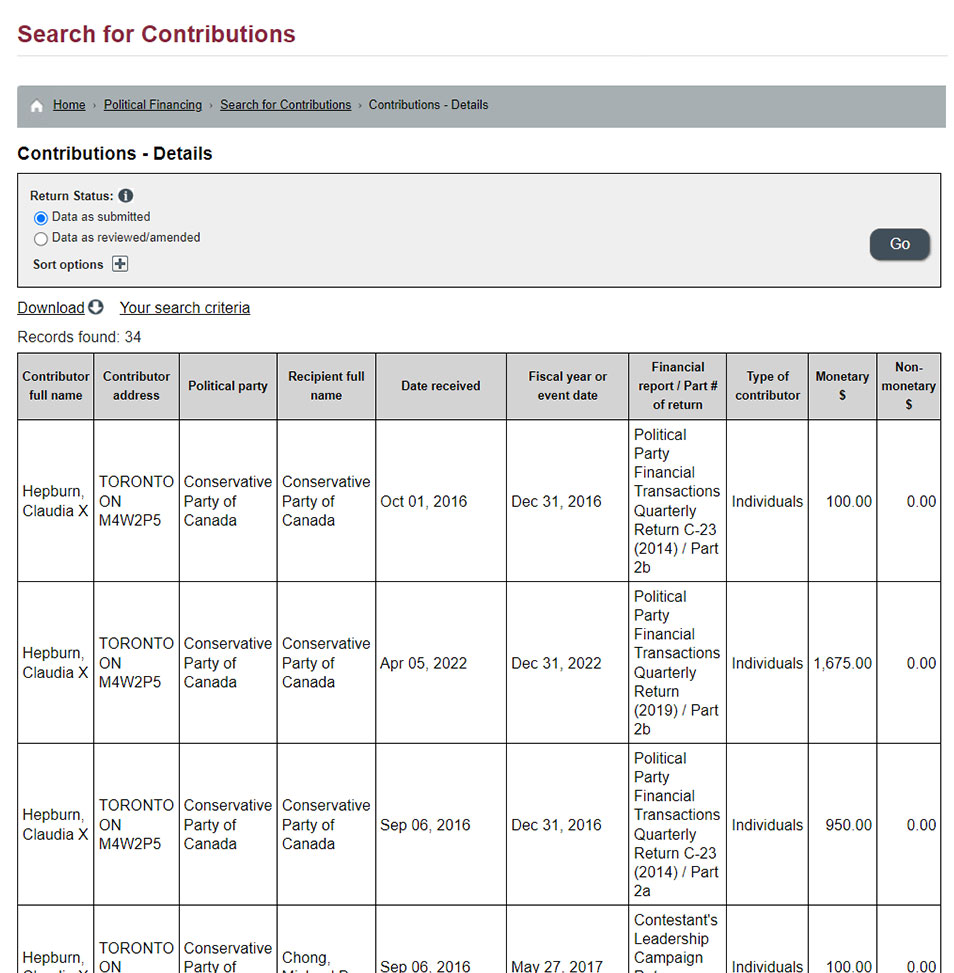
Task: Go to Search for Contributions breadcrumb link
Action: pos(286,105)
